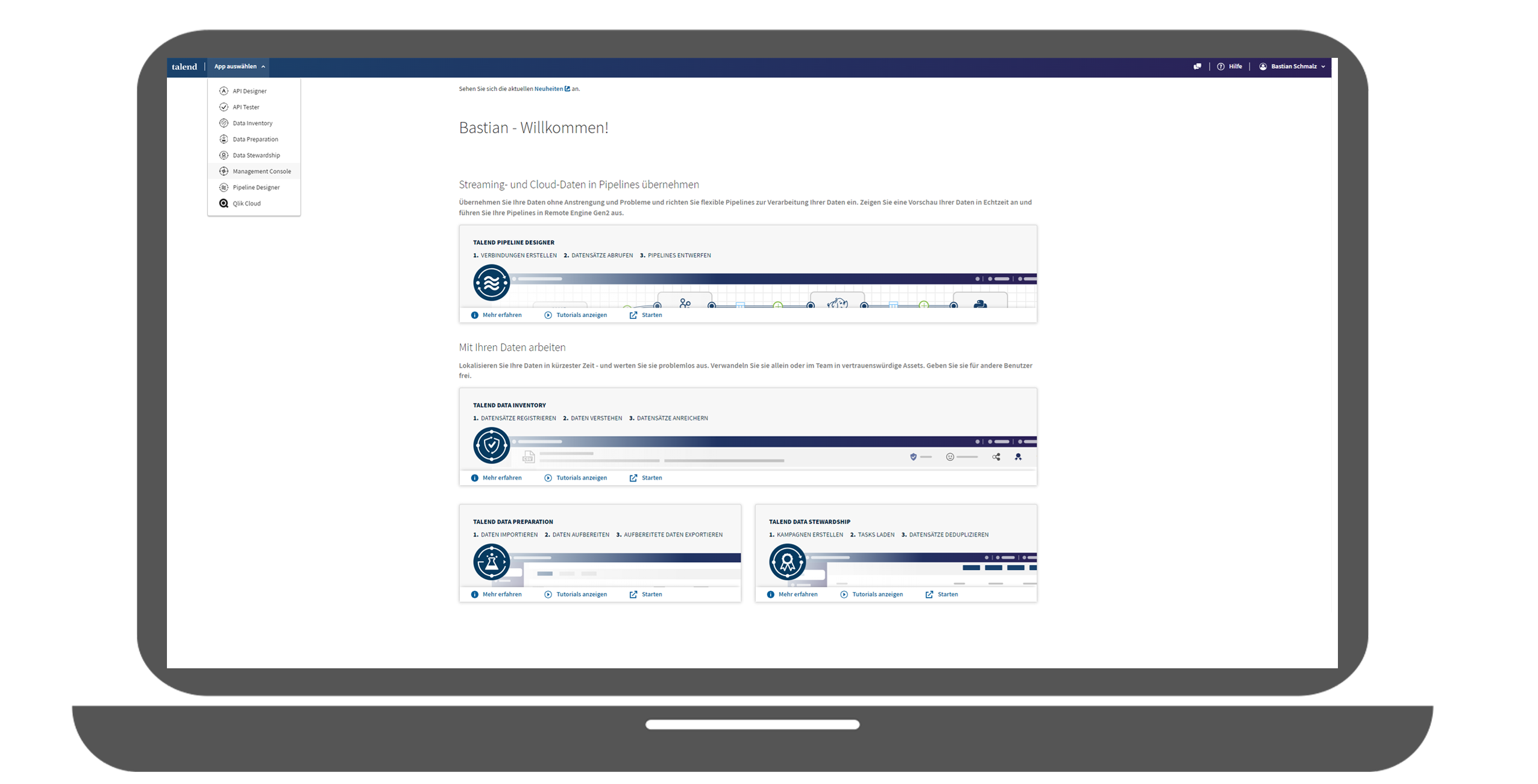The width and height of the screenshot is (1538, 784).
Task: Click the Pipeline Designer icon in menu
Action: click(224, 187)
